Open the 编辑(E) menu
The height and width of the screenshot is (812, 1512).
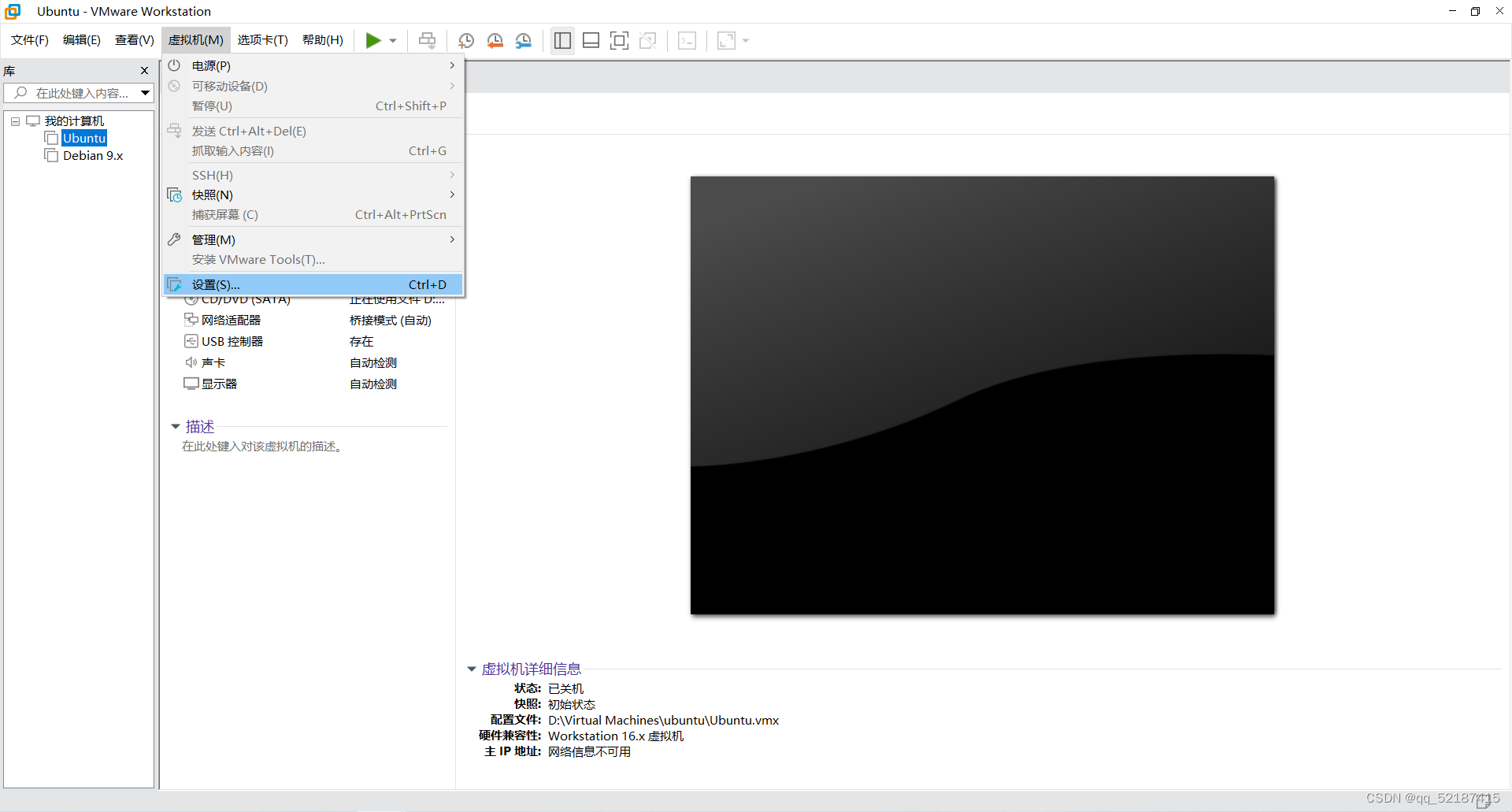pos(82,40)
